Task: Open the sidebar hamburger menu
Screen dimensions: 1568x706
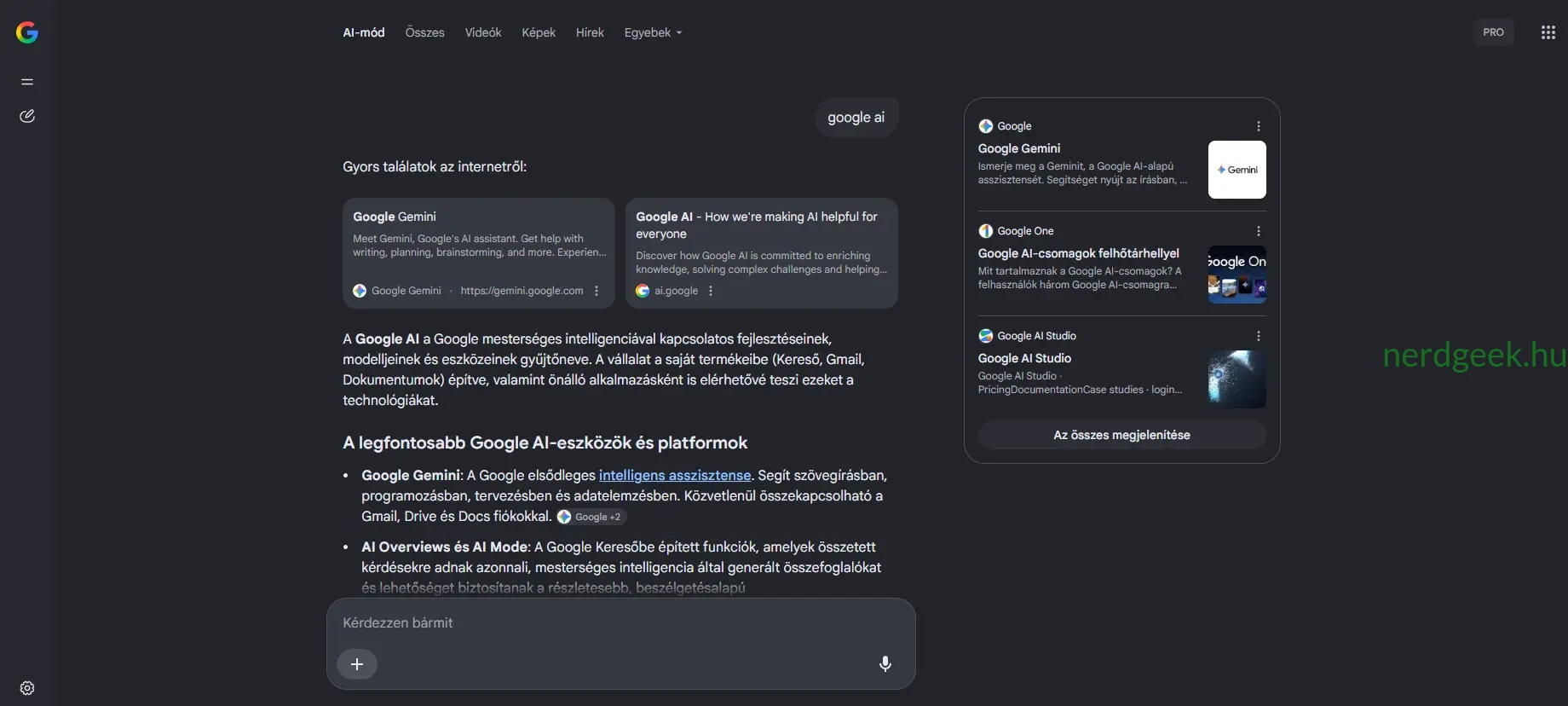Action: click(x=27, y=82)
